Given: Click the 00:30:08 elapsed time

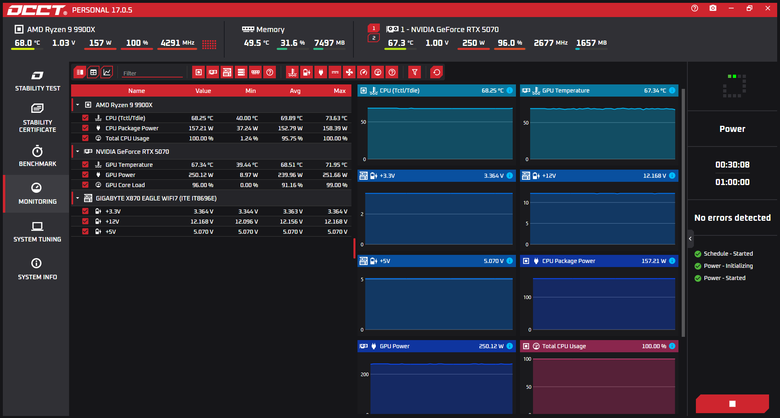Looking at the screenshot, I should click(732, 165).
